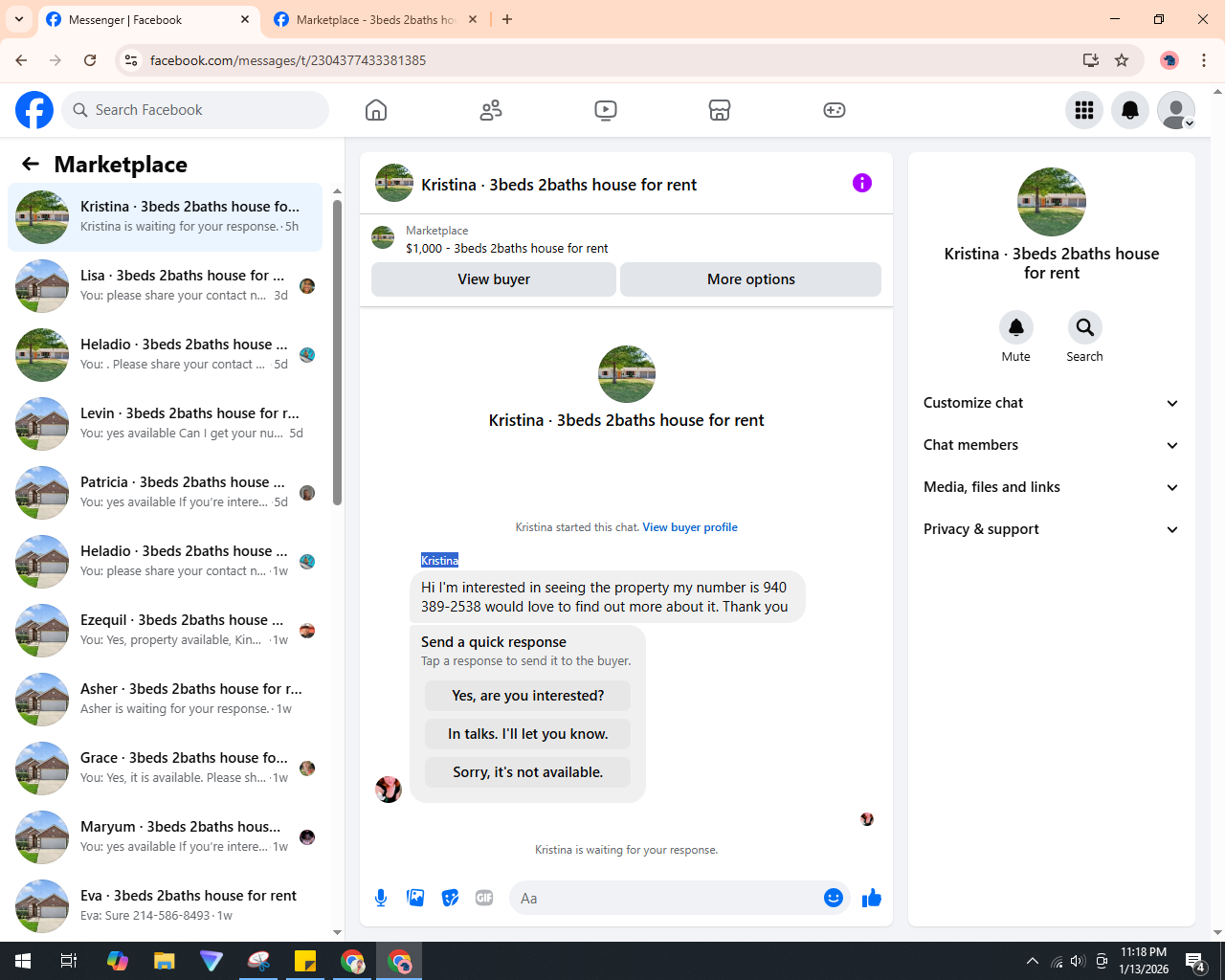Open the View buyer profile link
Viewport: 1225px width, 980px height.
pos(690,527)
